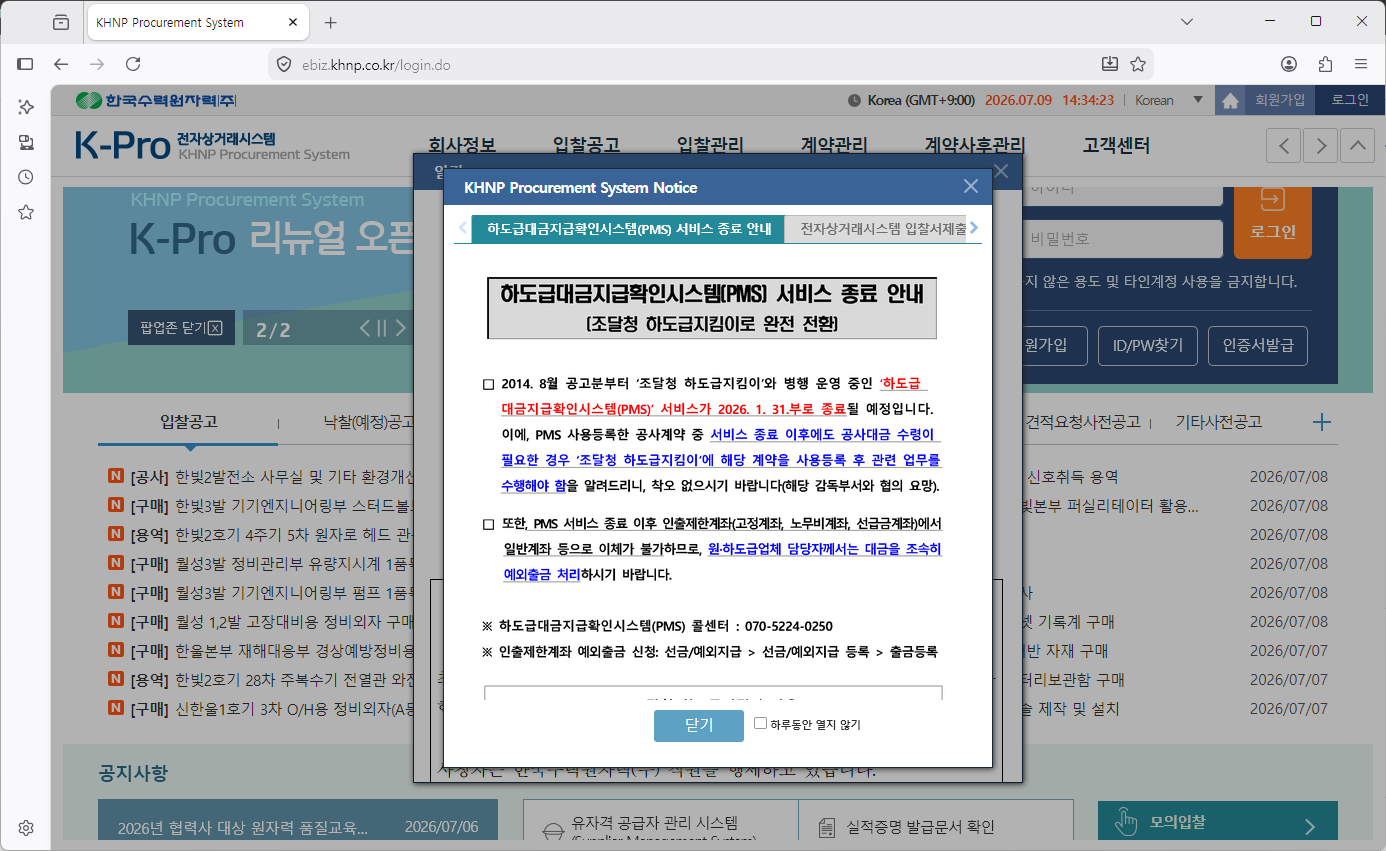Open history in the sidebar

pyautogui.click(x=26, y=177)
